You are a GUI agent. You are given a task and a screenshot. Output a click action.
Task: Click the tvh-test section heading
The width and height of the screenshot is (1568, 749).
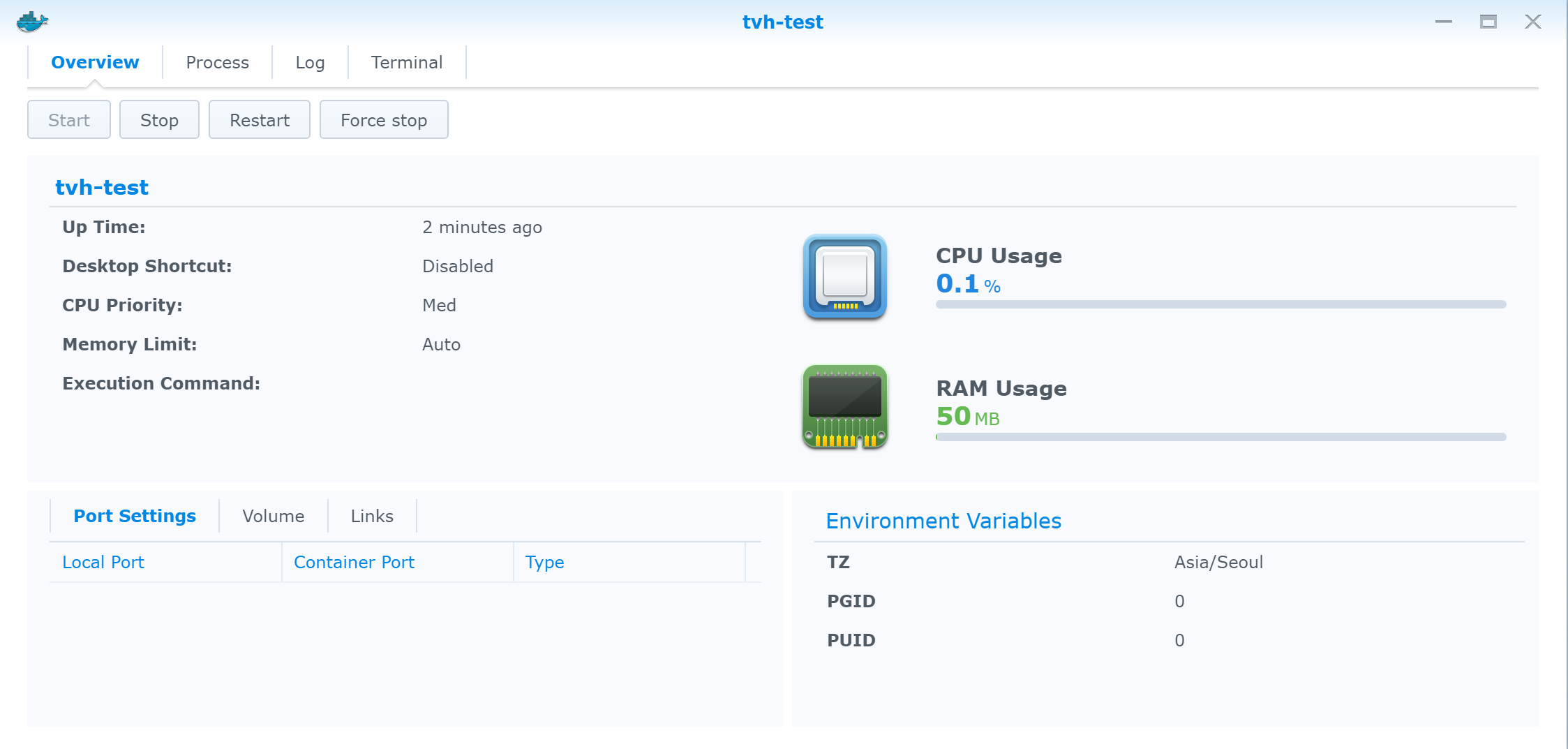pos(102,187)
